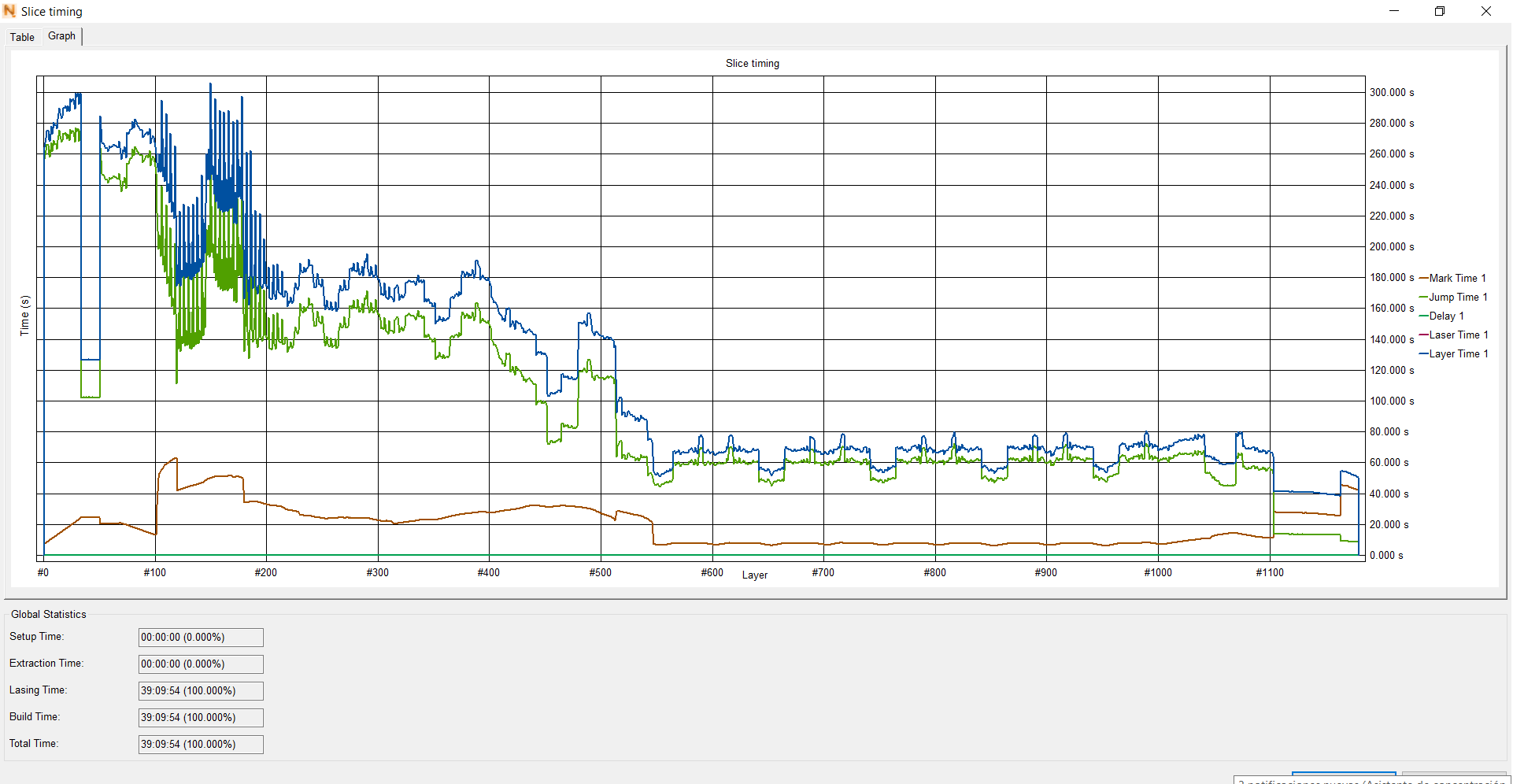The width and height of the screenshot is (1513, 784).
Task: Click the #500 x-axis tick label
Action: click(x=601, y=572)
